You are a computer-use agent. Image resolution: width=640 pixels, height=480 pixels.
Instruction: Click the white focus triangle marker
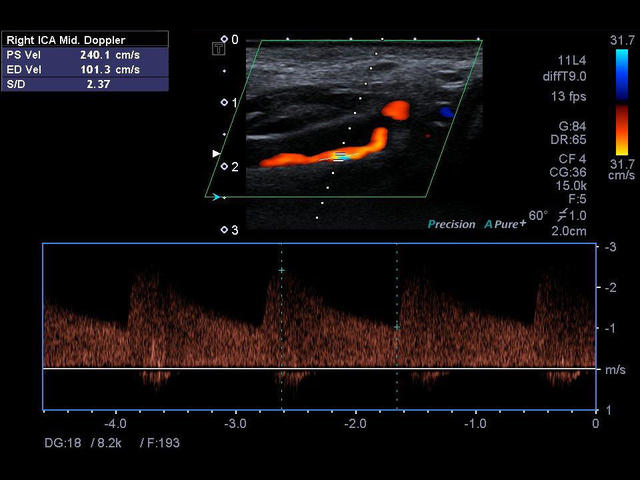point(215,153)
